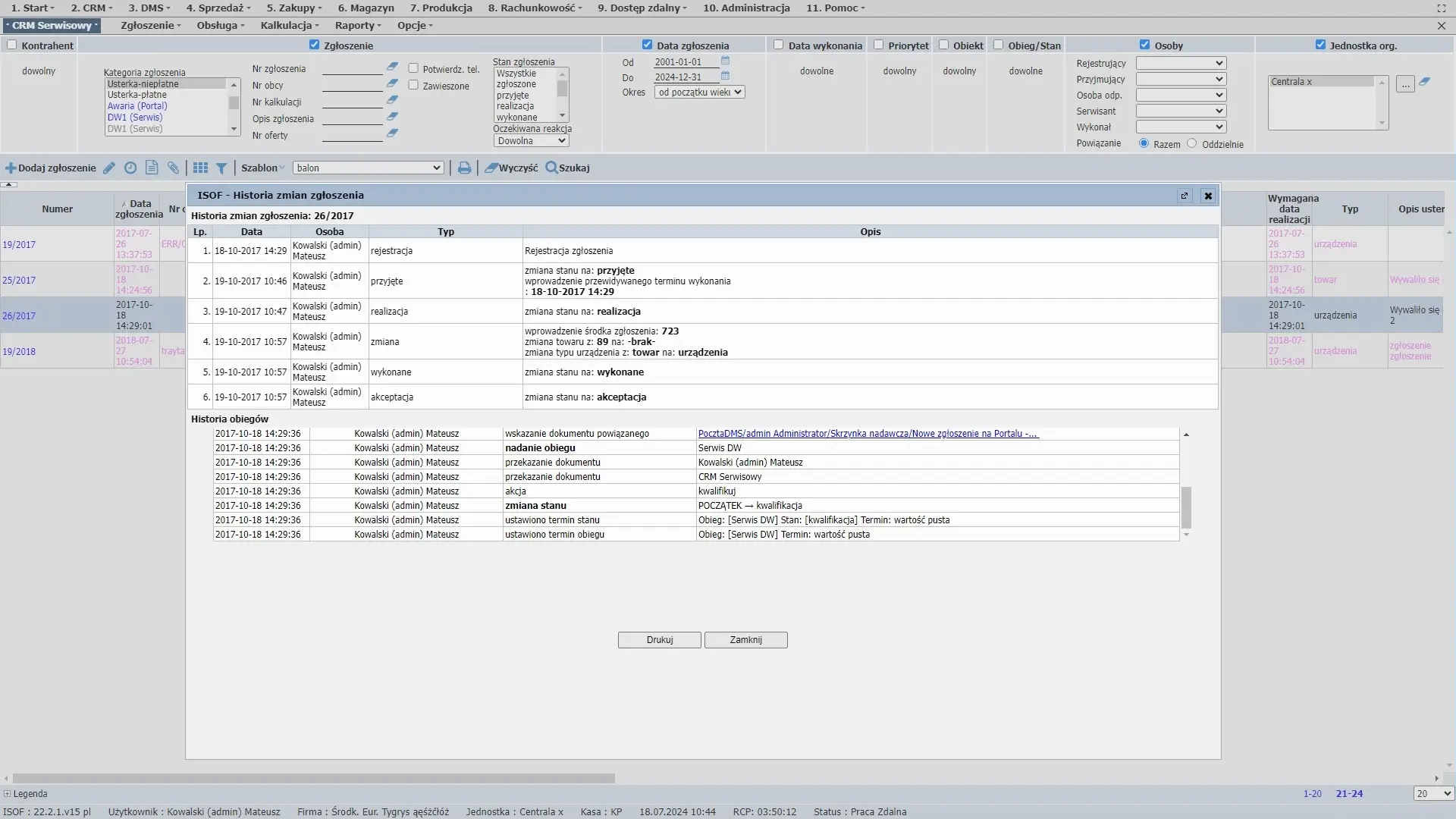Click the document page icon in toolbar
This screenshot has height=819, width=1456.
point(152,168)
